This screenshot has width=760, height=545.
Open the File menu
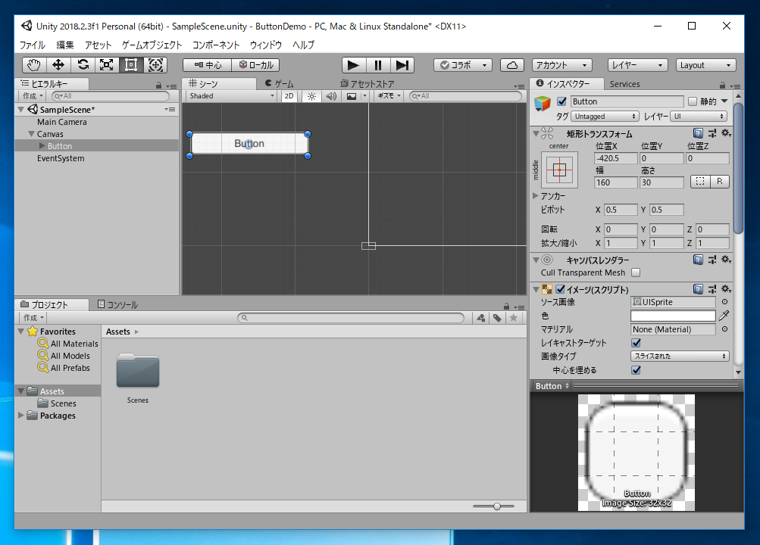(32, 45)
